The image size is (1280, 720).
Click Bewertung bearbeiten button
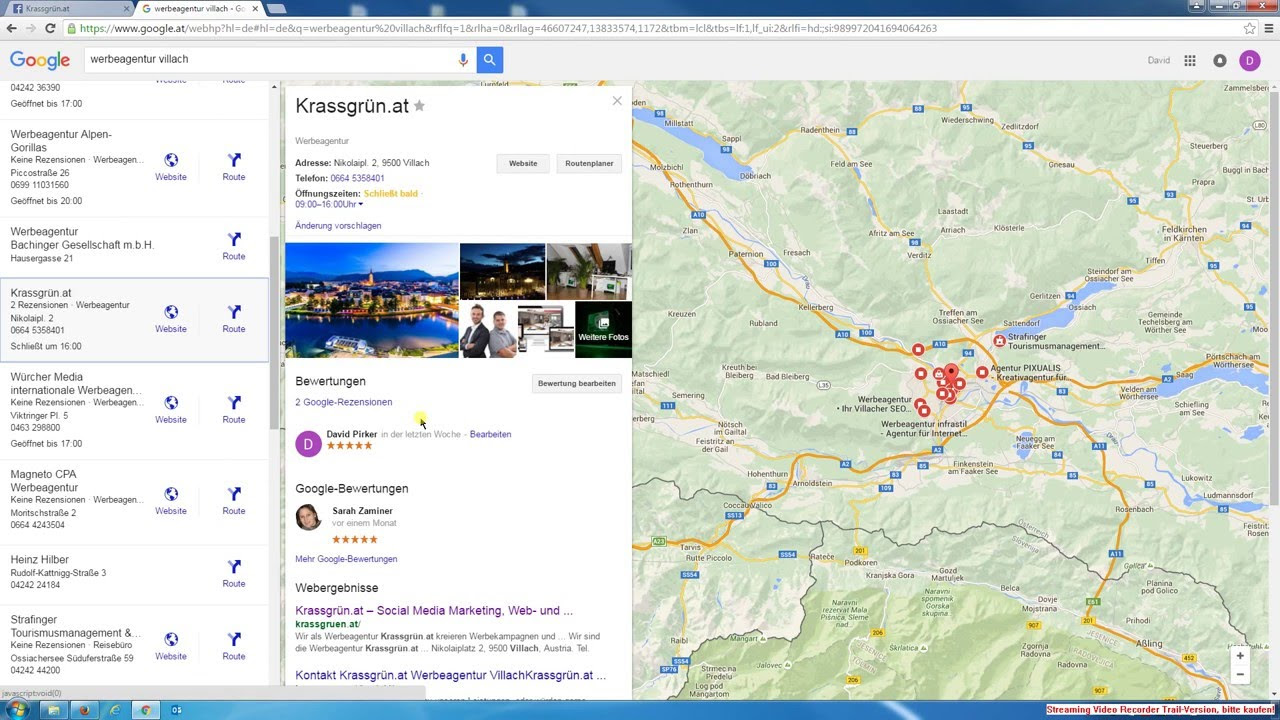tap(577, 383)
